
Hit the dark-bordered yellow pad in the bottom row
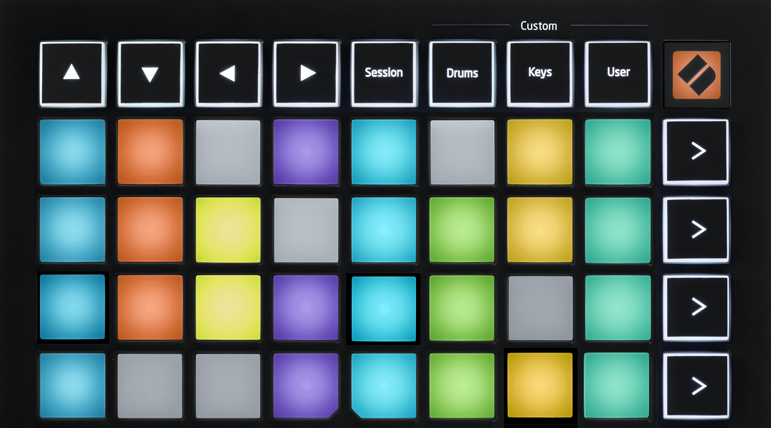coord(539,385)
